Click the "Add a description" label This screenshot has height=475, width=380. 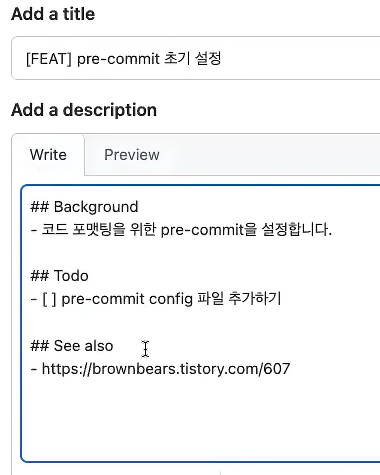(84, 110)
